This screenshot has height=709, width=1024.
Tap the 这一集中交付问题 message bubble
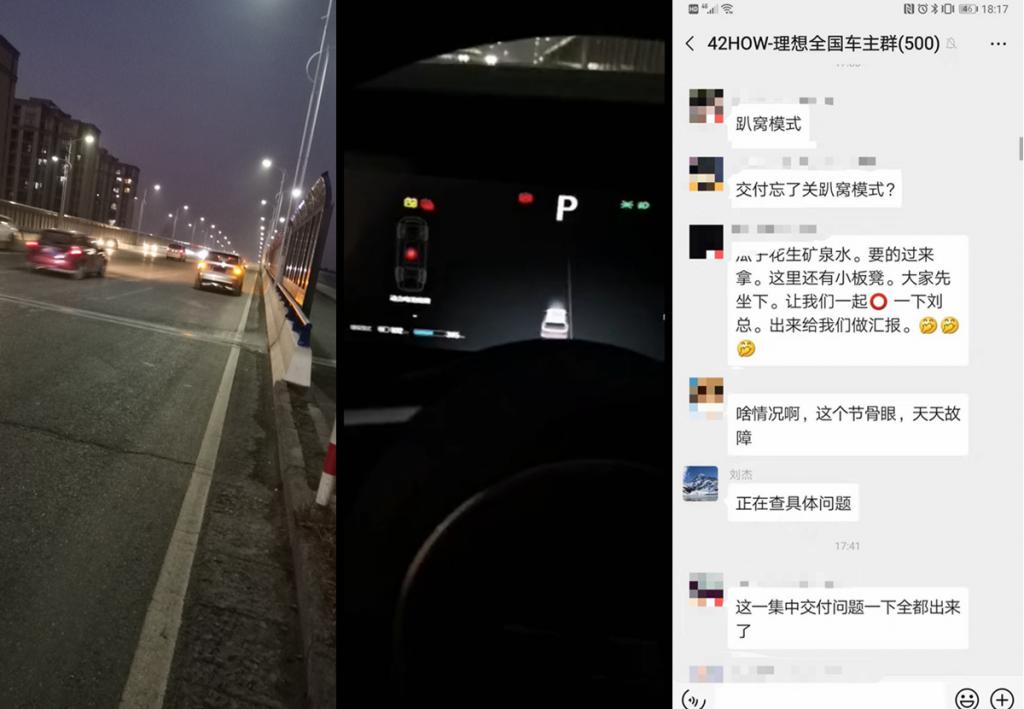pos(848,619)
